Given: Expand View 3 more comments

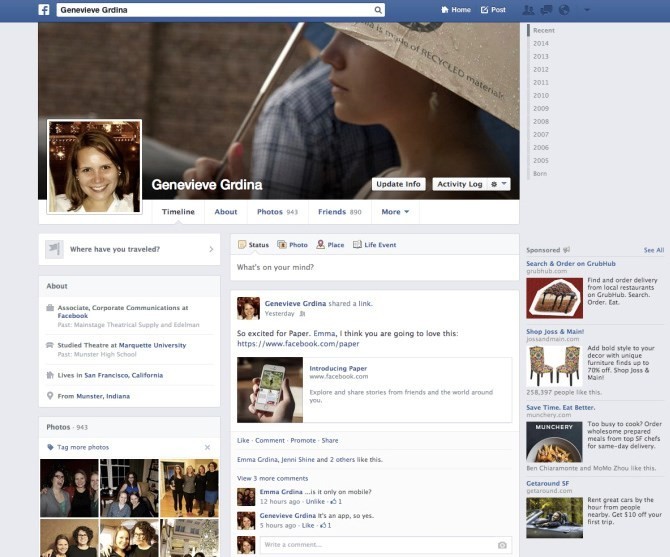Looking at the screenshot, I should 272,478.
